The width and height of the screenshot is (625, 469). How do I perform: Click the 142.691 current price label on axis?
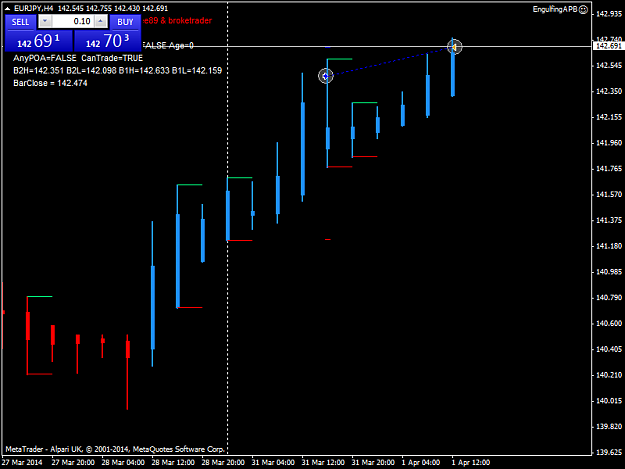(x=608, y=46)
